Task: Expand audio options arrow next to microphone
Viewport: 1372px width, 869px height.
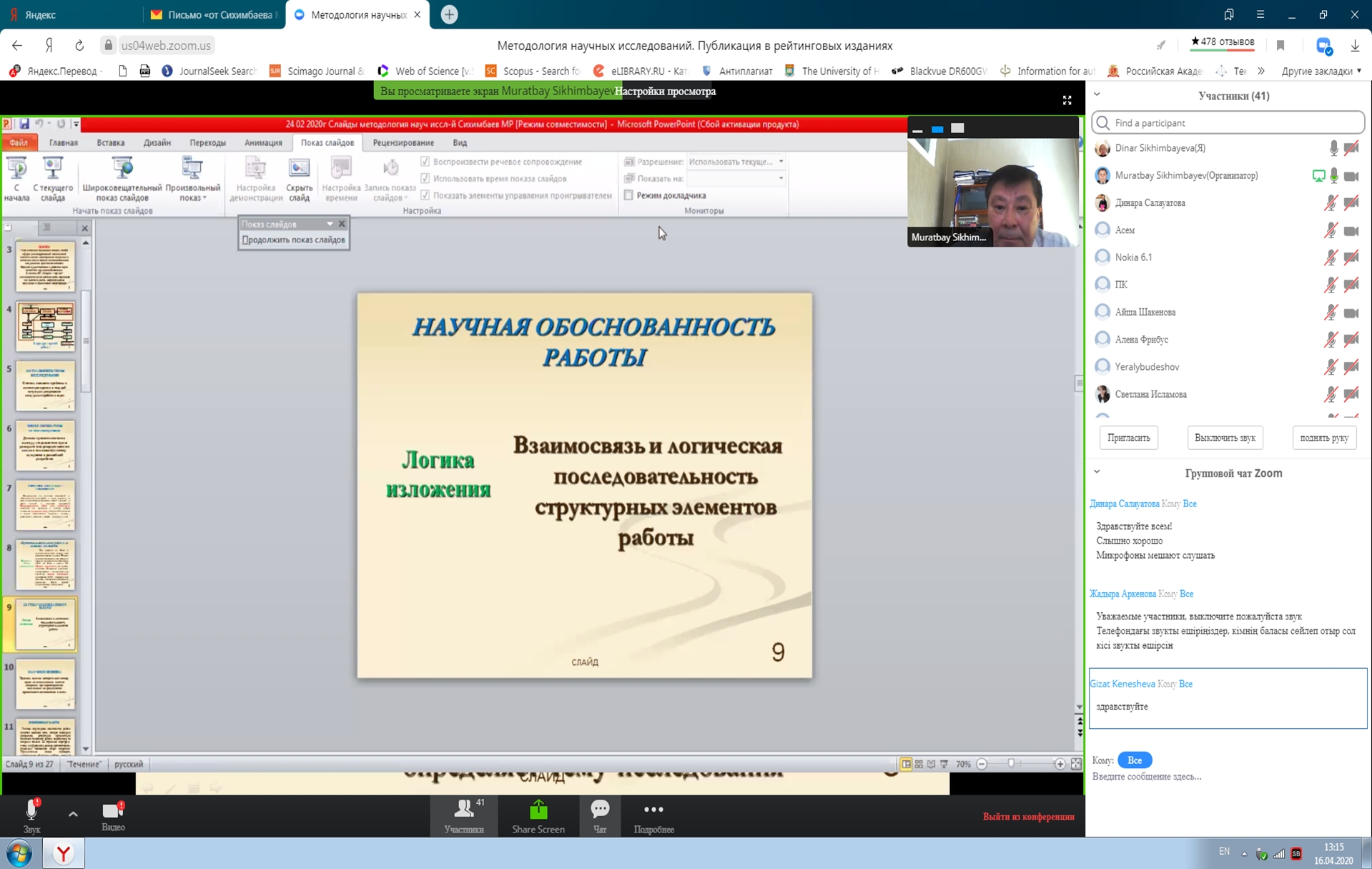Action: (x=73, y=814)
